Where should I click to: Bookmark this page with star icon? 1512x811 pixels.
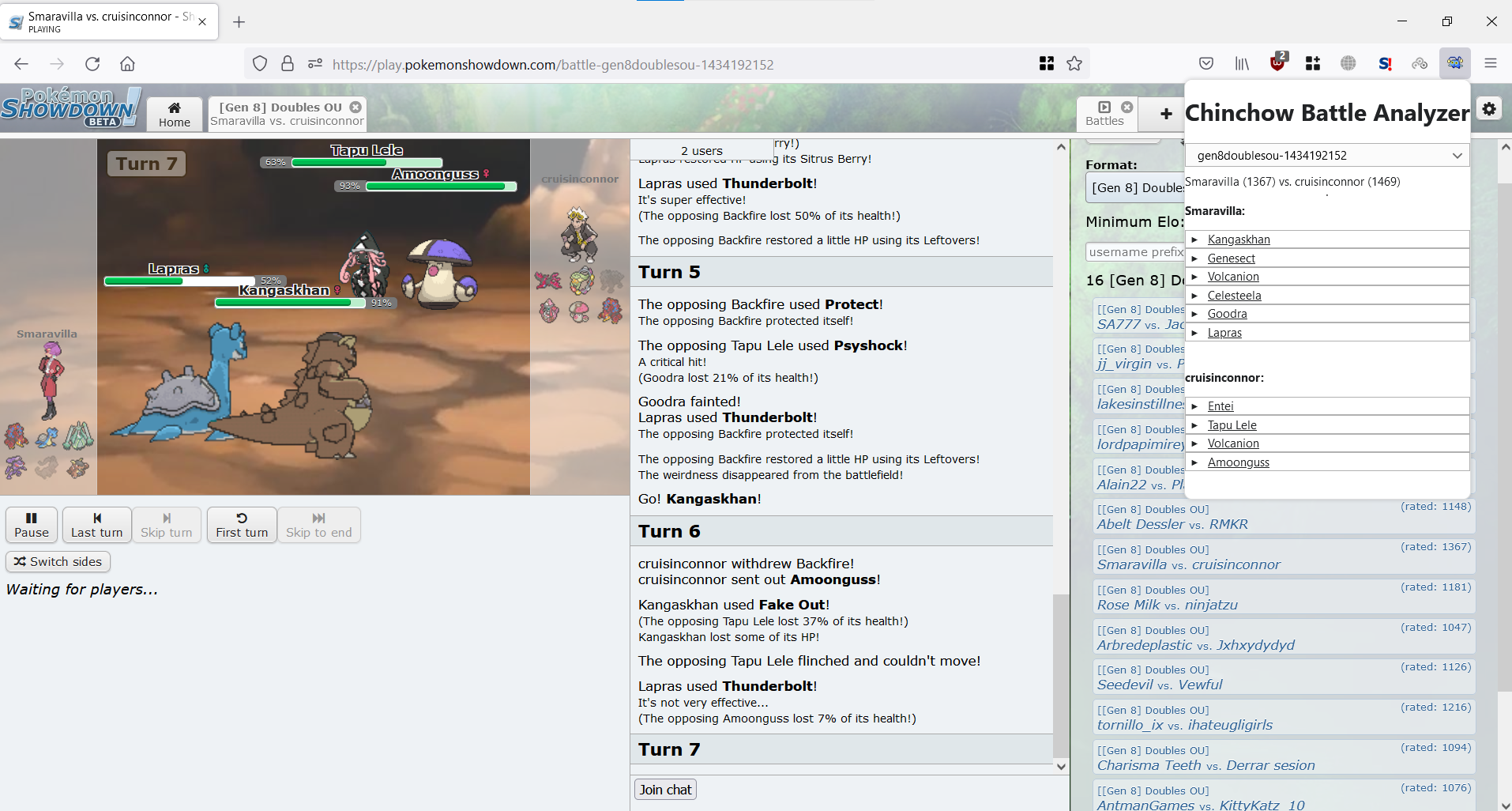click(1074, 64)
